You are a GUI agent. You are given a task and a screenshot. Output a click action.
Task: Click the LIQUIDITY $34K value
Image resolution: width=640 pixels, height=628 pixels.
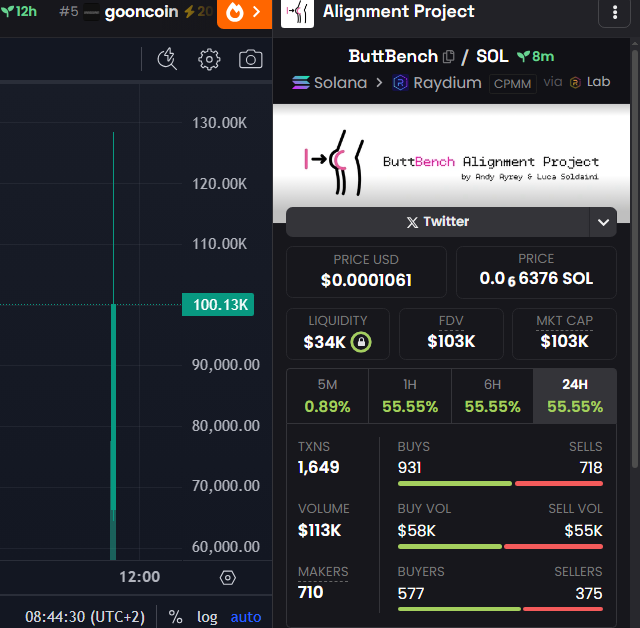point(324,342)
